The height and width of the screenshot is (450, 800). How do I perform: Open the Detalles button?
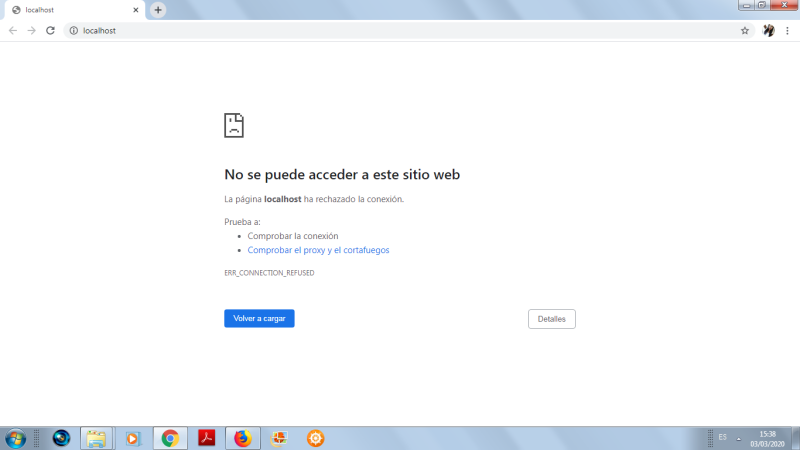pyautogui.click(x=552, y=319)
